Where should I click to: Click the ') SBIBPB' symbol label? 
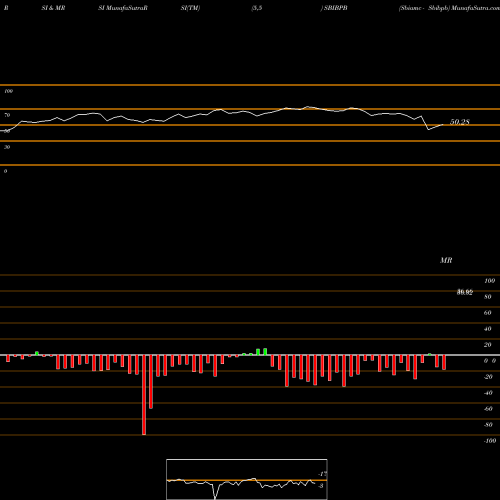tap(334, 8)
